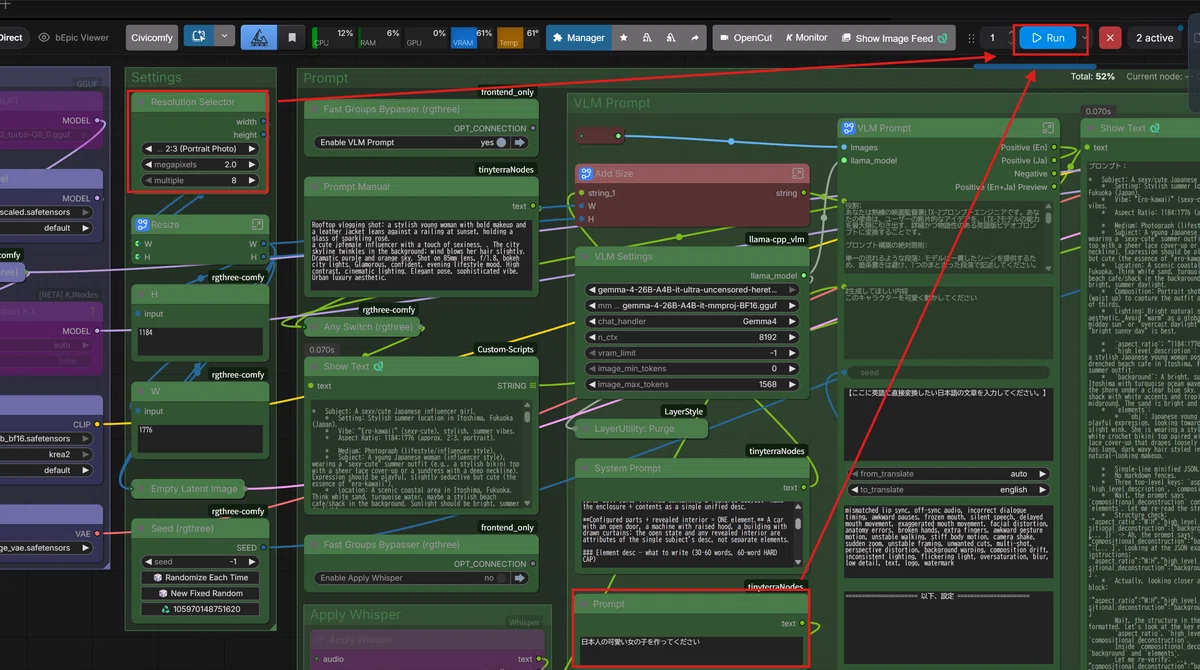Click left arrow on 2:3 (Portrait Photo) selector
Viewport: 1200px width, 670px height.
tap(148, 148)
